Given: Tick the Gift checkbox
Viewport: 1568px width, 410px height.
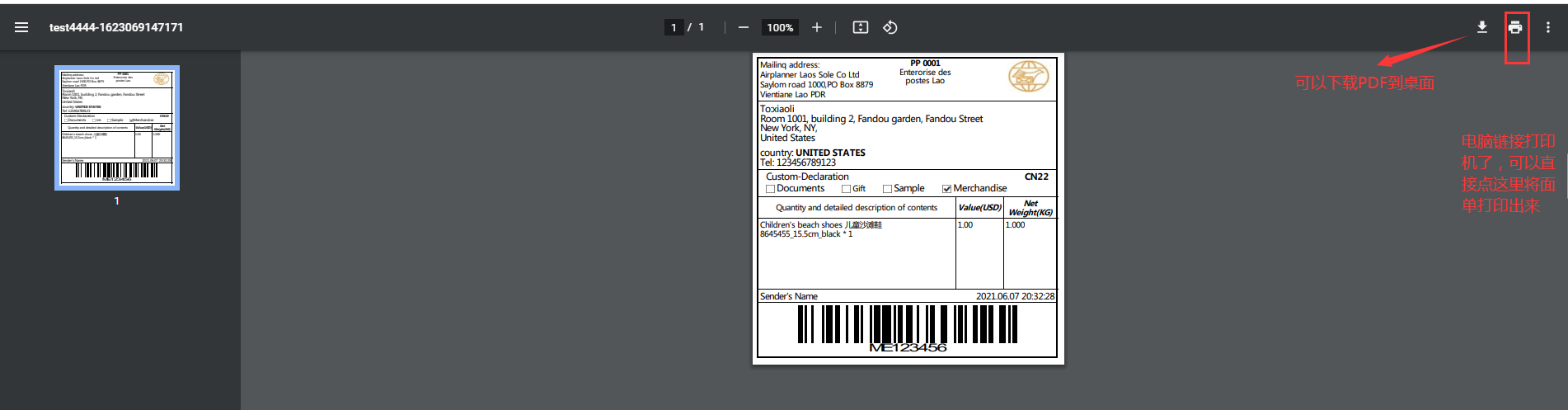Looking at the screenshot, I should coord(846,189).
